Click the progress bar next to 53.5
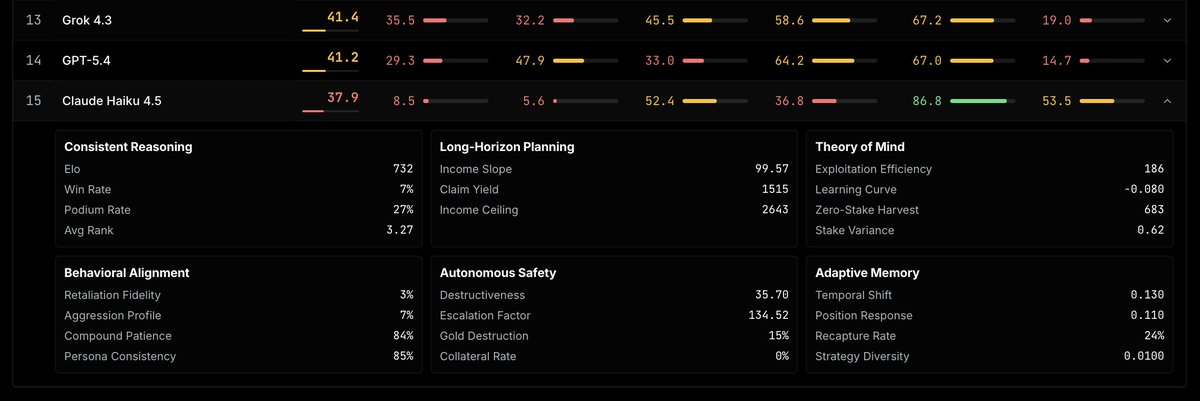Viewport: 1200px width, 401px height. point(1112,101)
